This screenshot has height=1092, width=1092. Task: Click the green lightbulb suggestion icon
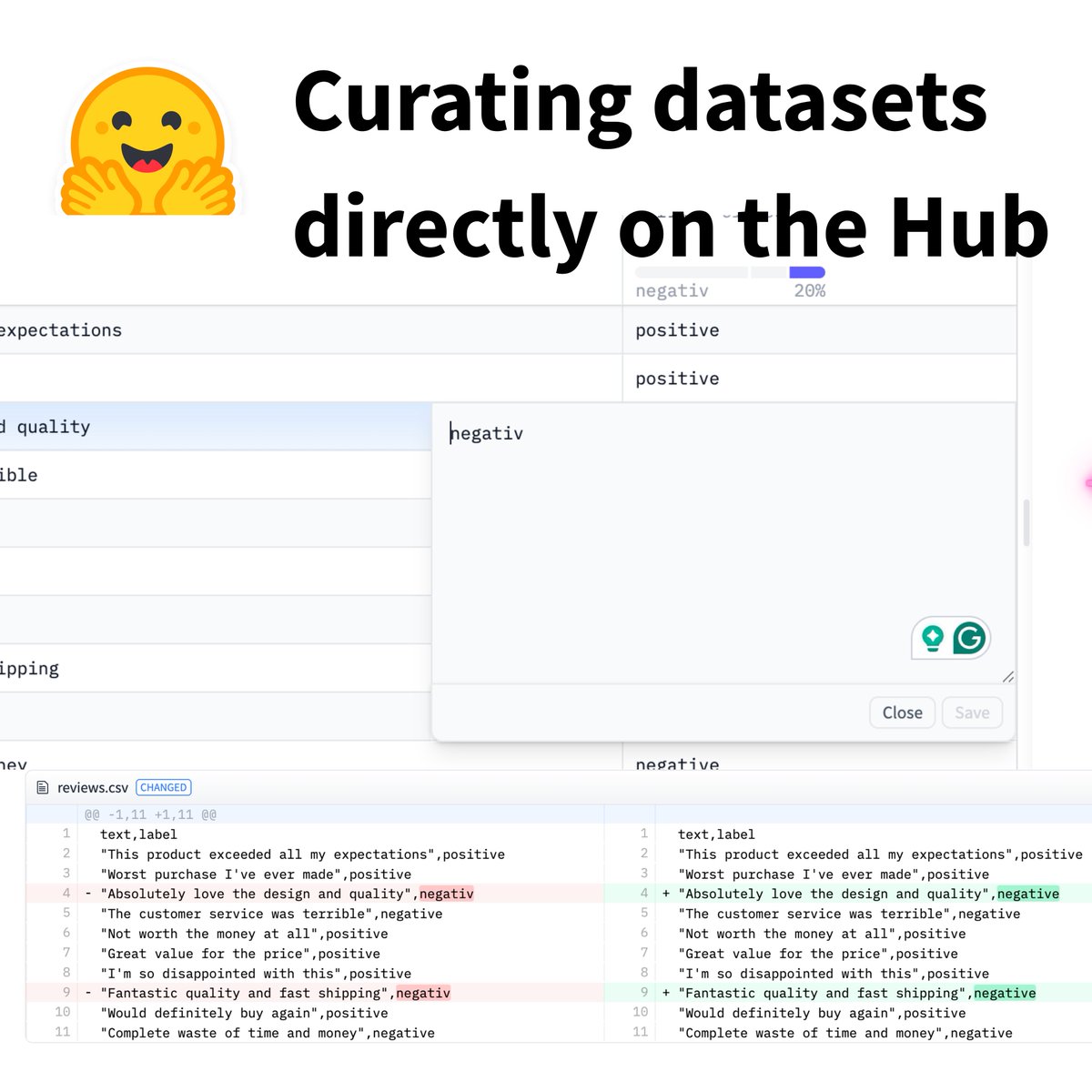click(932, 638)
